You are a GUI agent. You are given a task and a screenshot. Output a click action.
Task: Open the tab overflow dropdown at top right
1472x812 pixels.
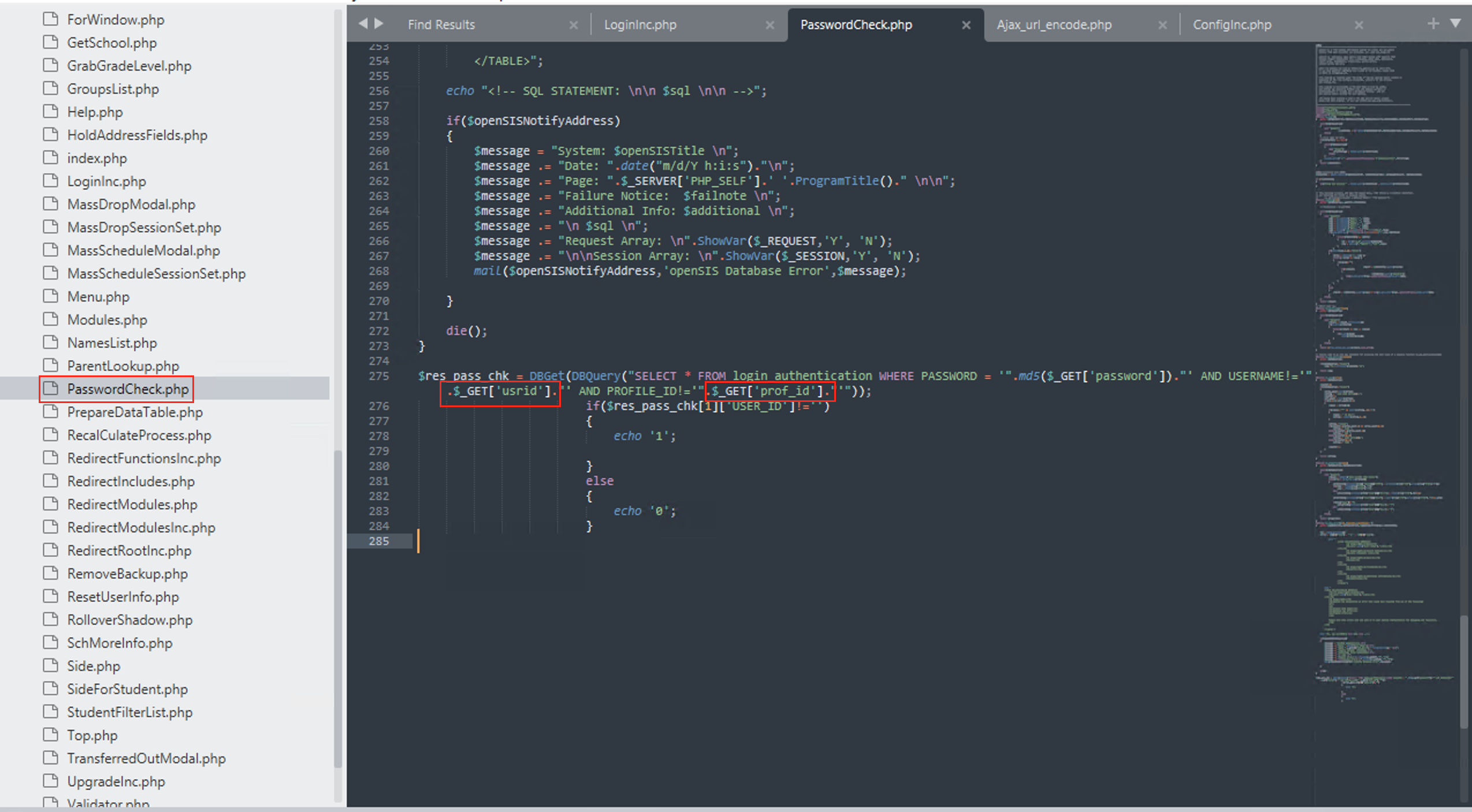[x=1456, y=23]
